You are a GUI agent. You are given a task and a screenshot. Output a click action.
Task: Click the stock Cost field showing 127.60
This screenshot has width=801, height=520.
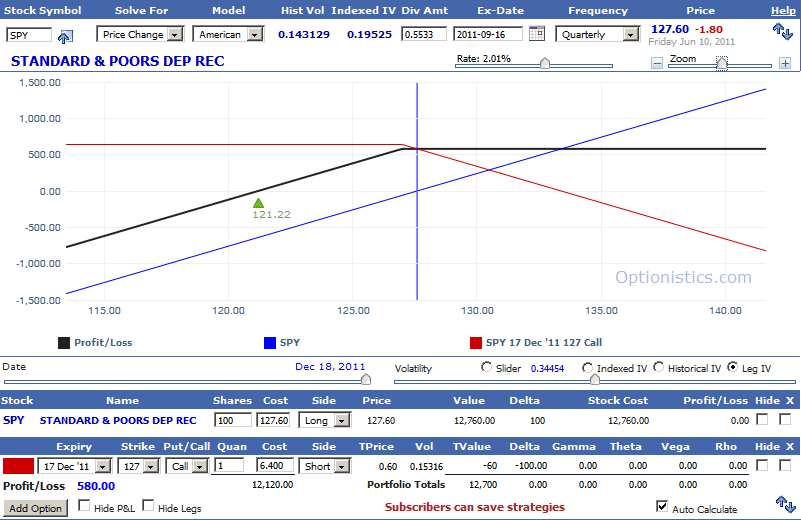(273, 420)
